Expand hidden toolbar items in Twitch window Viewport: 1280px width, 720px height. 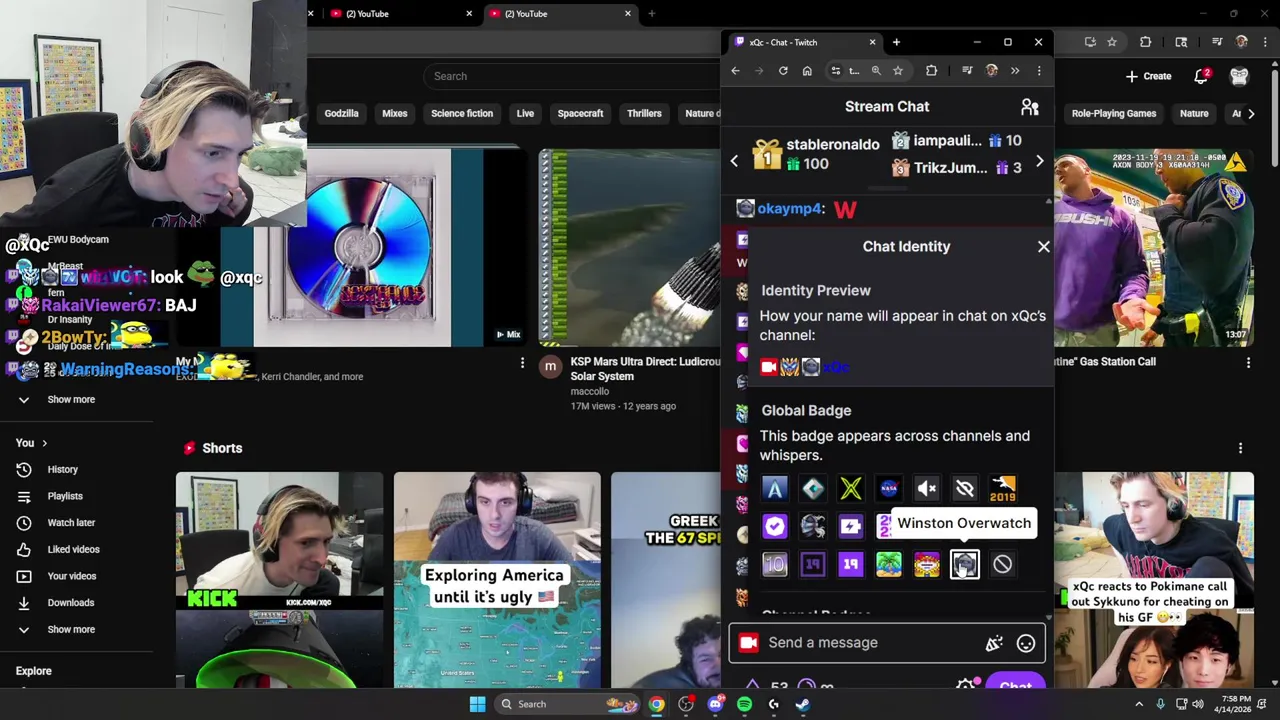click(1015, 71)
